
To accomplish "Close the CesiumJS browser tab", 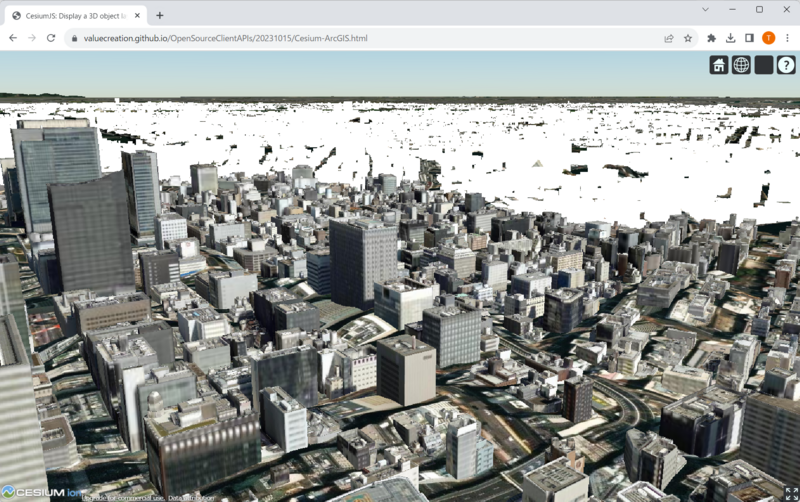I will 137,16.
